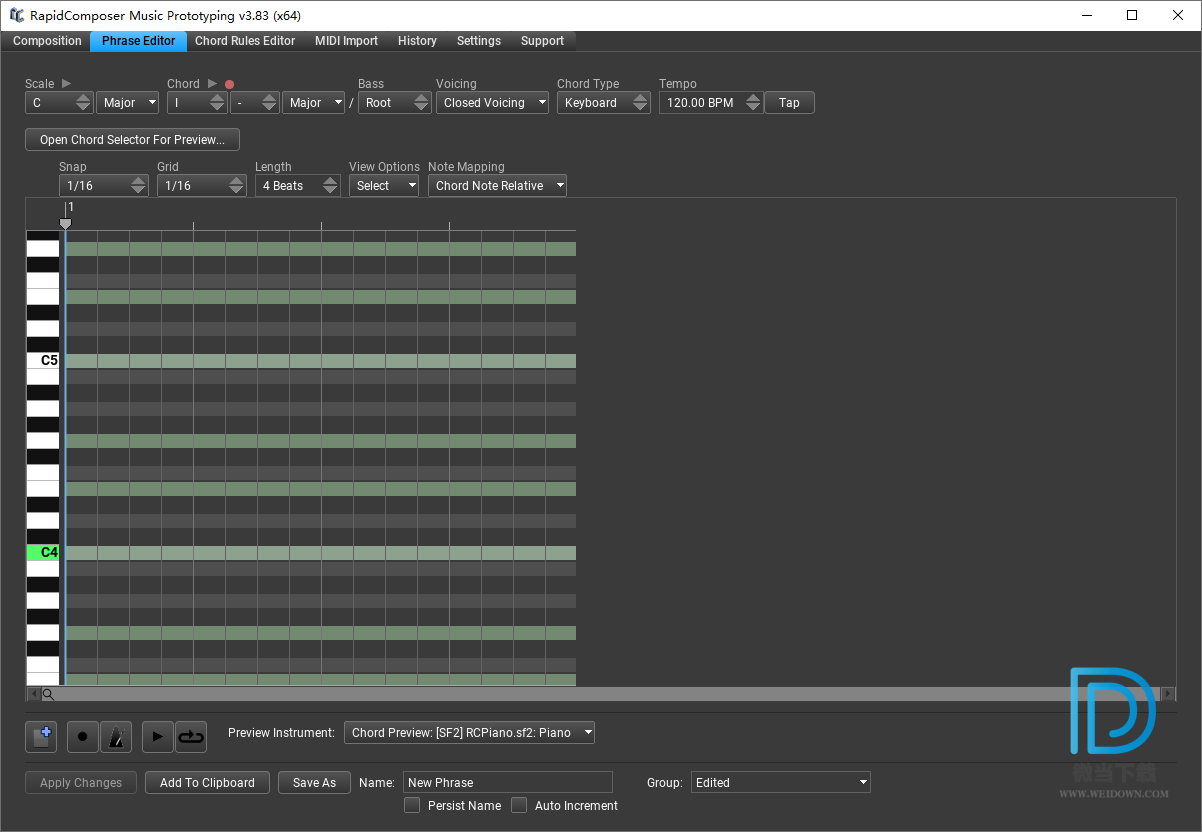Enable the Auto Increment checkbox
The width and height of the screenshot is (1202, 832).
tap(519, 805)
